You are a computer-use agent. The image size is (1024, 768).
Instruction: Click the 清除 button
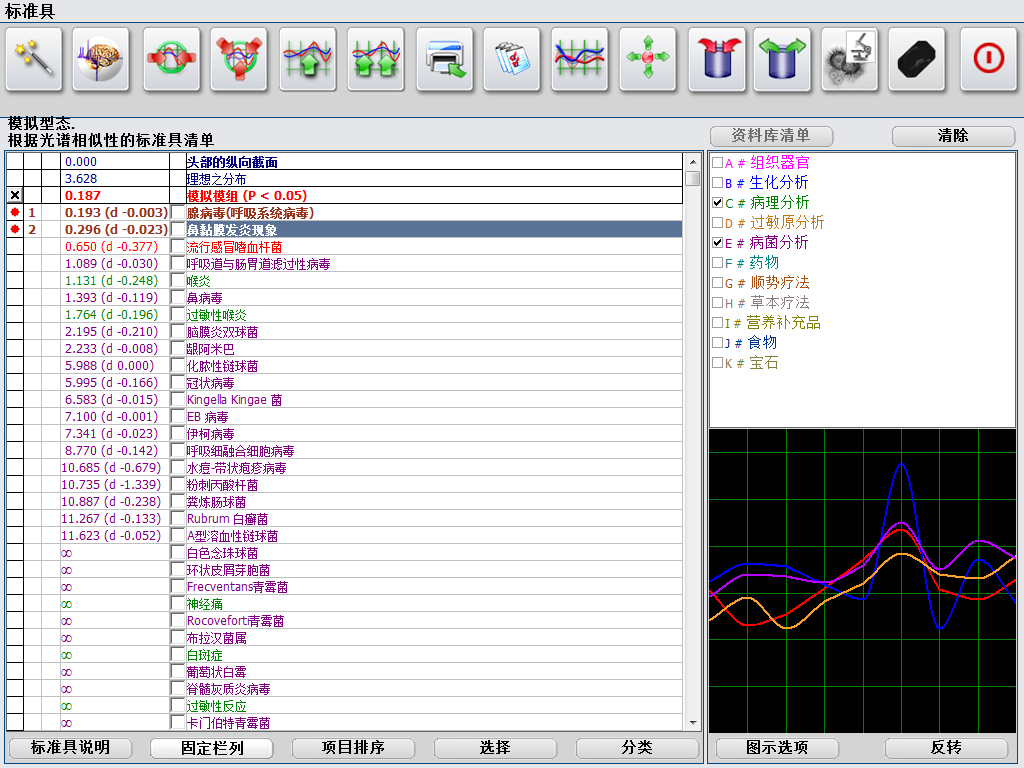tap(953, 136)
